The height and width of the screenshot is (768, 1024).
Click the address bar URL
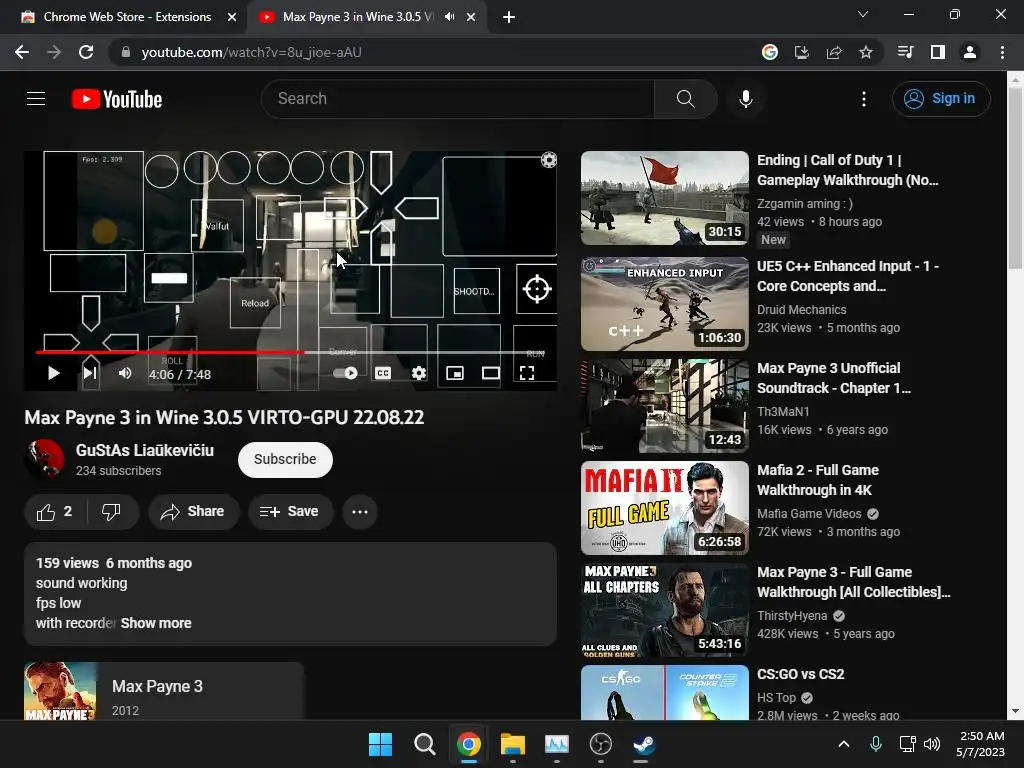pyautogui.click(x=251, y=52)
